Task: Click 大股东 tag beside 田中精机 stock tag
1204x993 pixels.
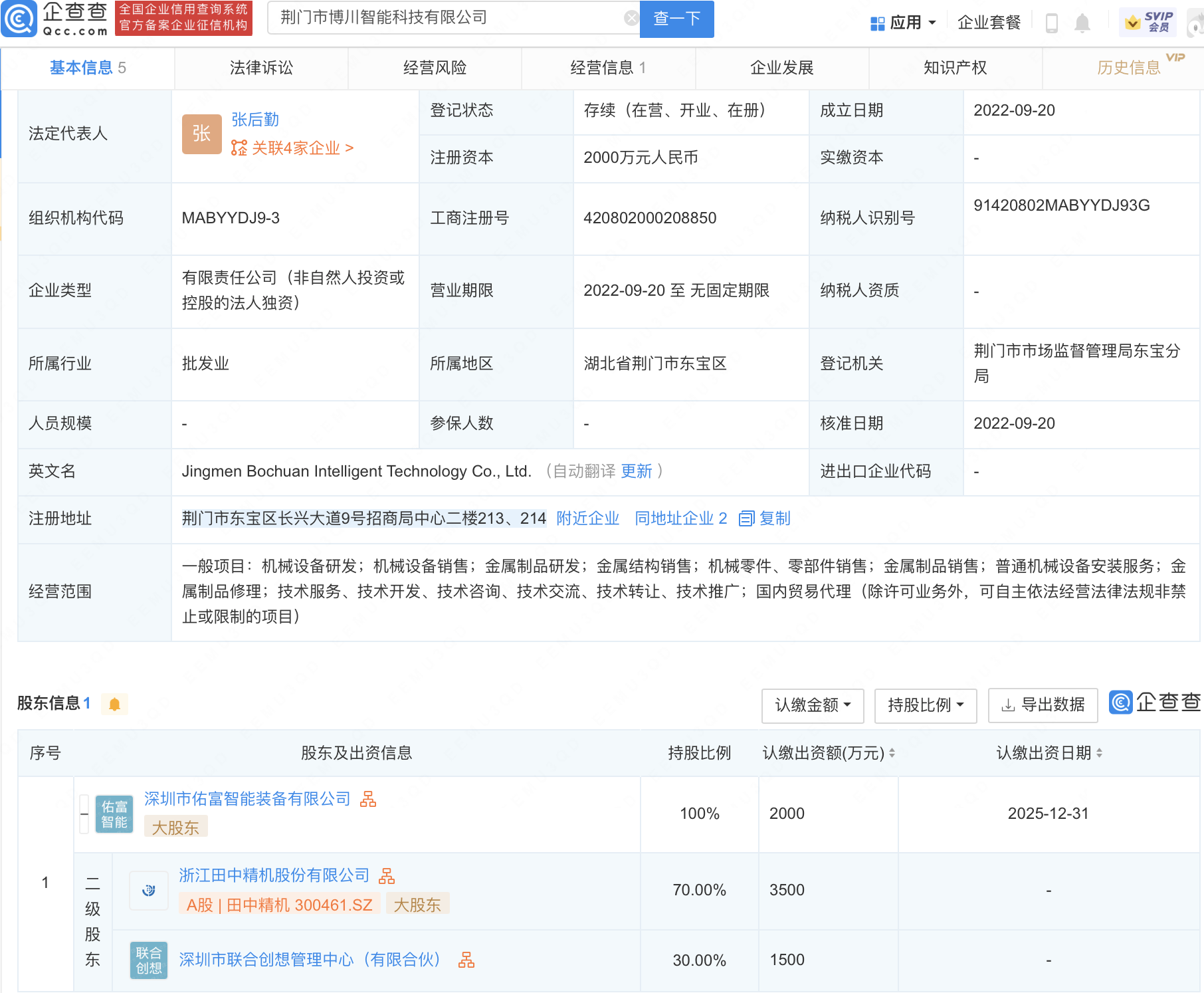Action: click(417, 905)
